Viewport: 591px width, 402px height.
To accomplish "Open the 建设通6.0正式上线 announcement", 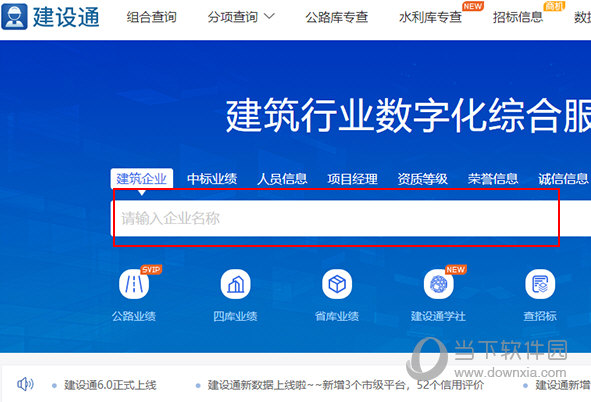I will 110,385.
